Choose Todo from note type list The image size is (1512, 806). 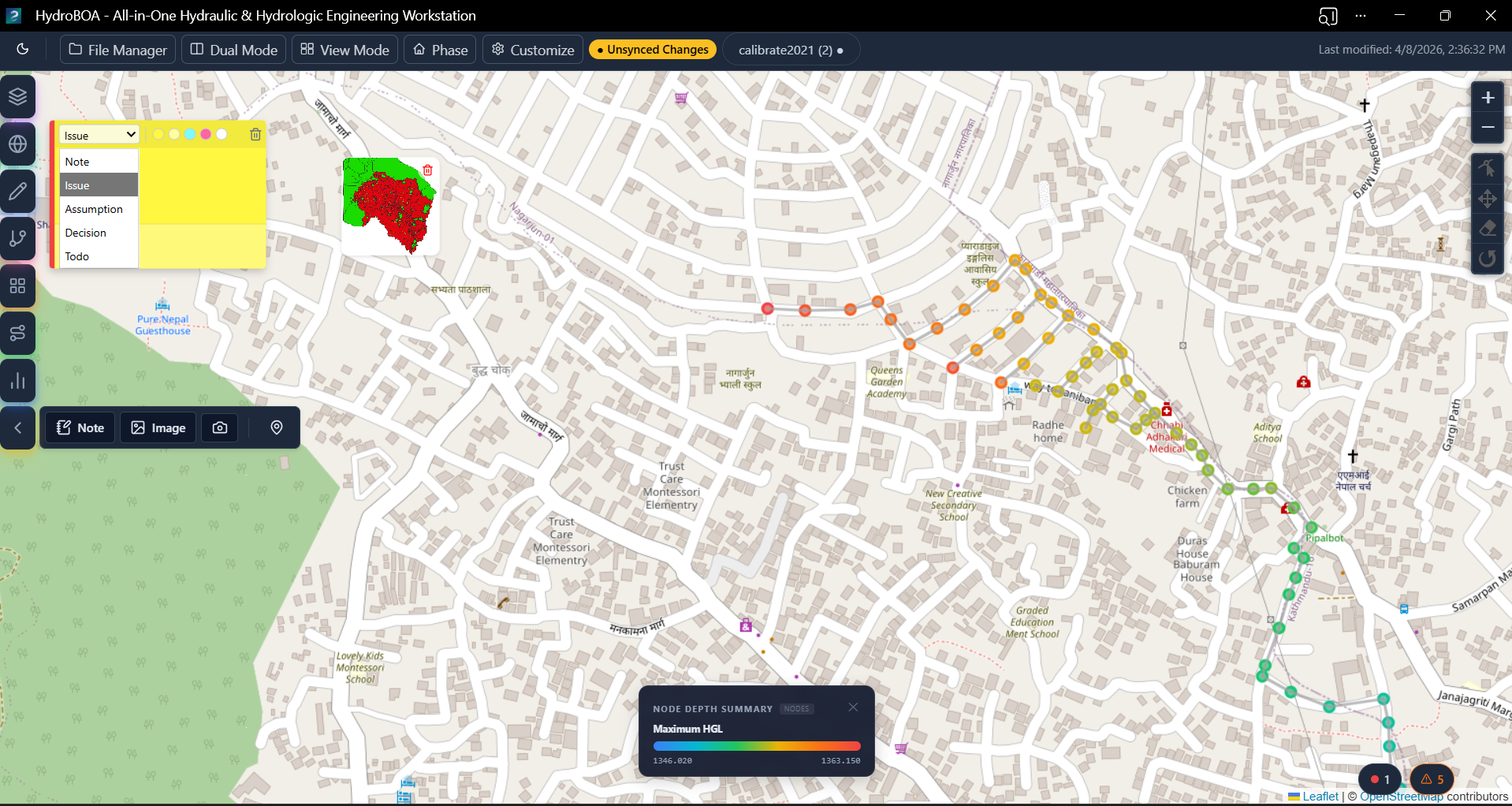[x=77, y=256]
